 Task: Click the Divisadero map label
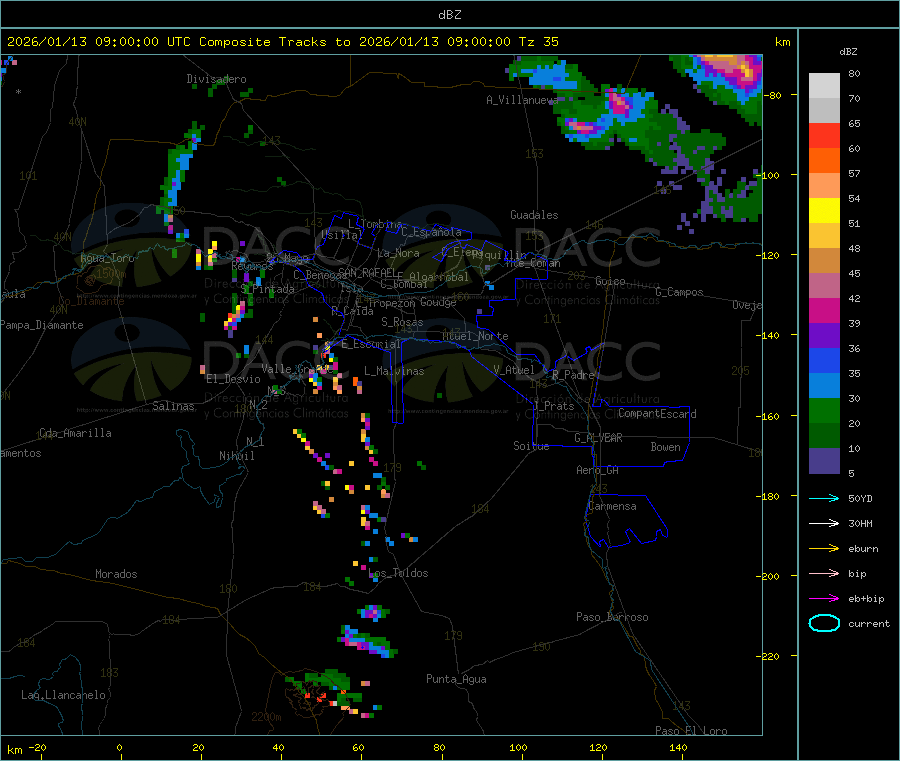click(x=216, y=79)
